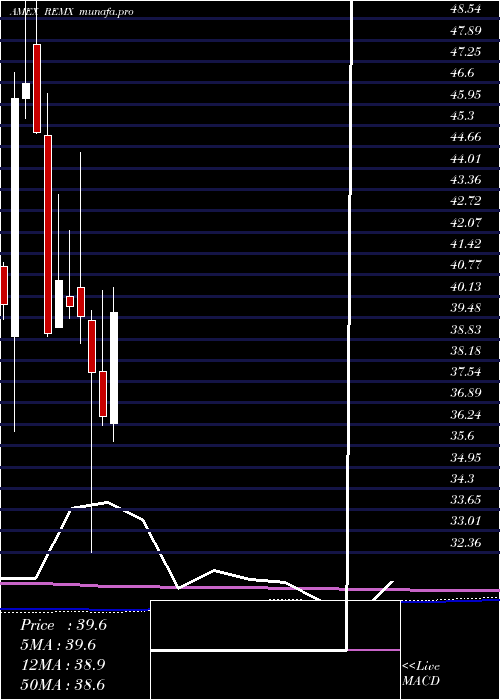Select the tall white candlestick spanning 38.83 to 45.95
This screenshot has width=500, height=700.
15,217
